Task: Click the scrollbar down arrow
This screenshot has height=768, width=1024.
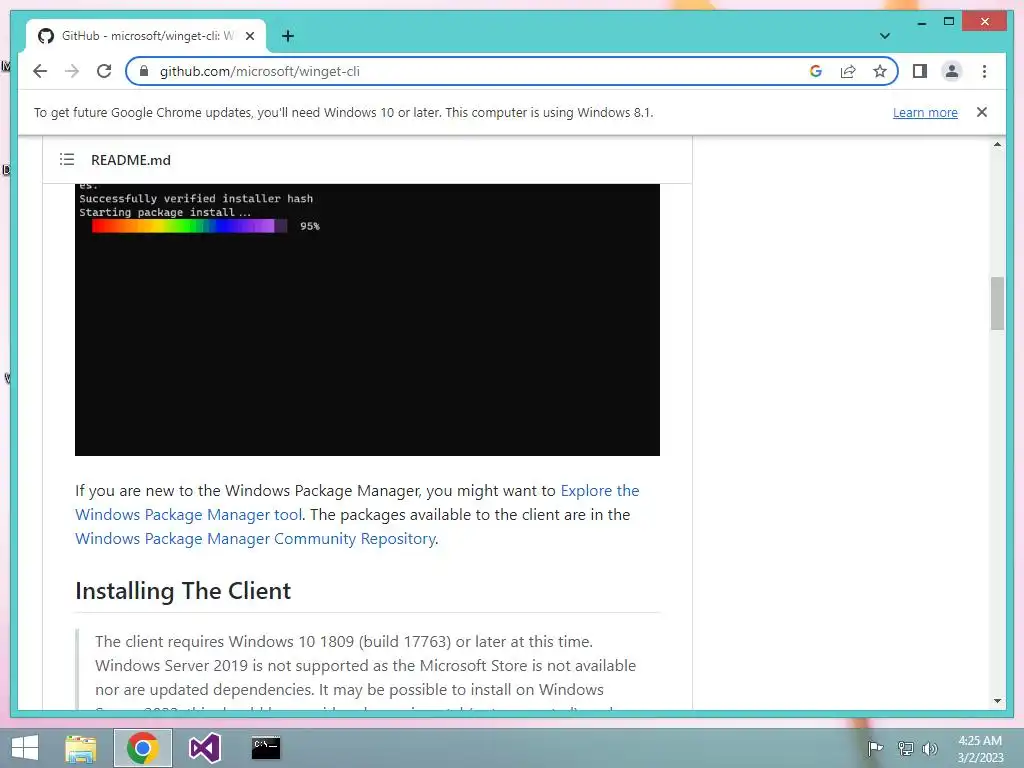Action: [997, 701]
